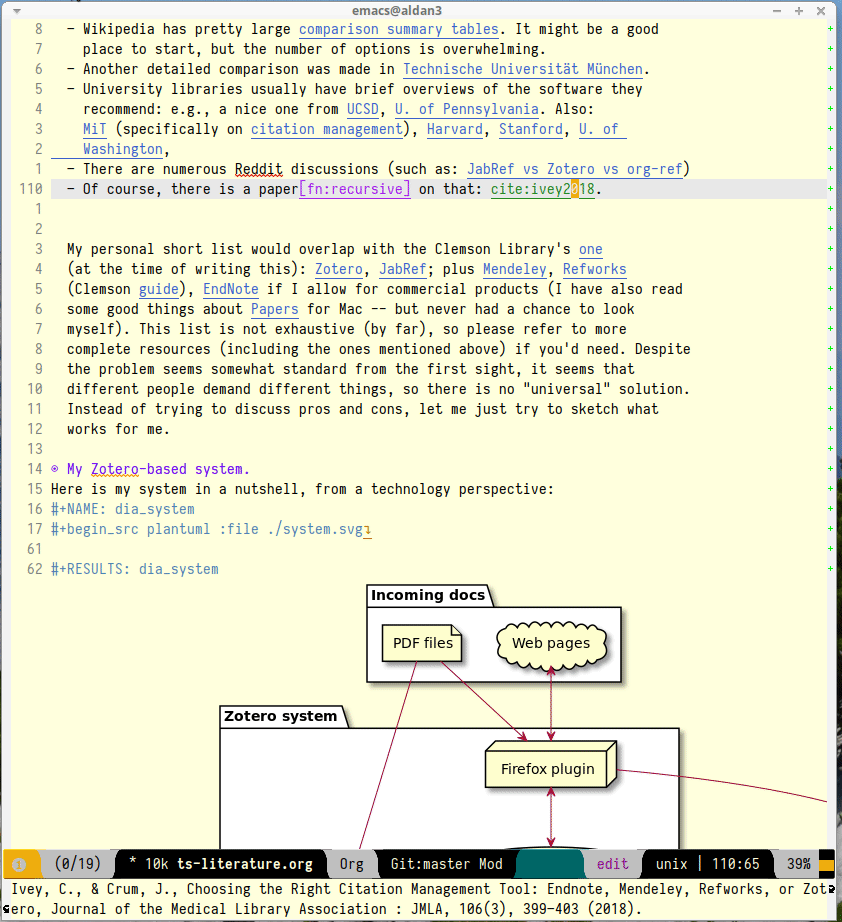This screenshot has width=842, height=922.
Task: Click the '39%' buffer position indicator
Action: coord(799,864)
